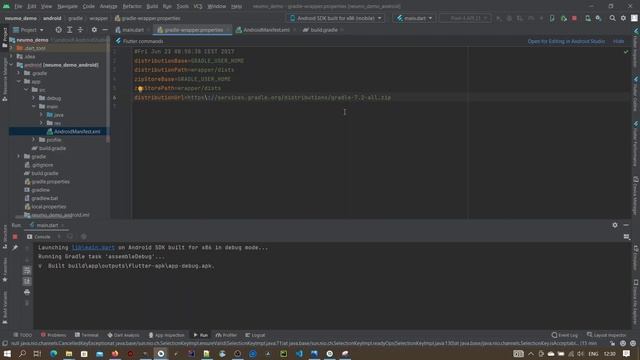This screenshot has height=360, width=640.
Task: Open the Build menu
Action: pyautogui.click(x=152, y=7)
